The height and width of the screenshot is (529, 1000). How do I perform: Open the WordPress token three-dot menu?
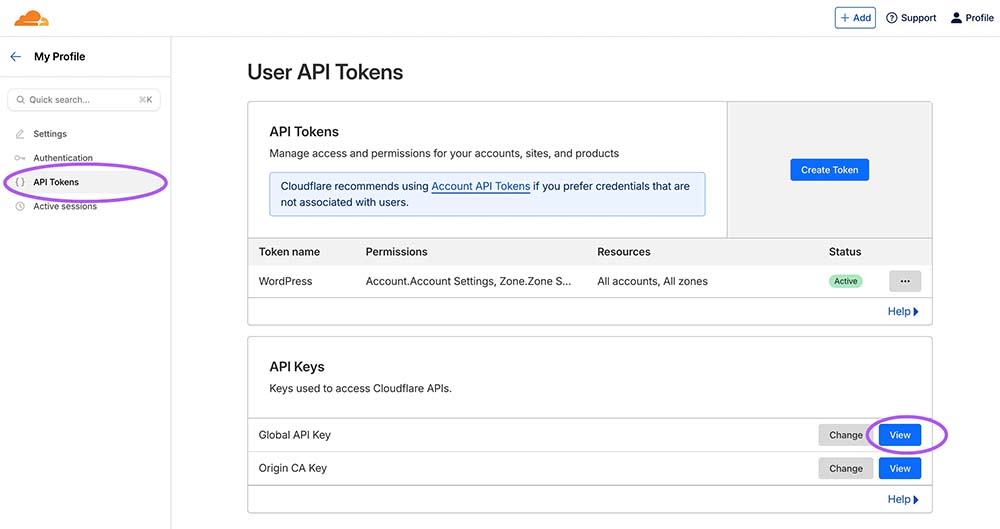[905, 281]
